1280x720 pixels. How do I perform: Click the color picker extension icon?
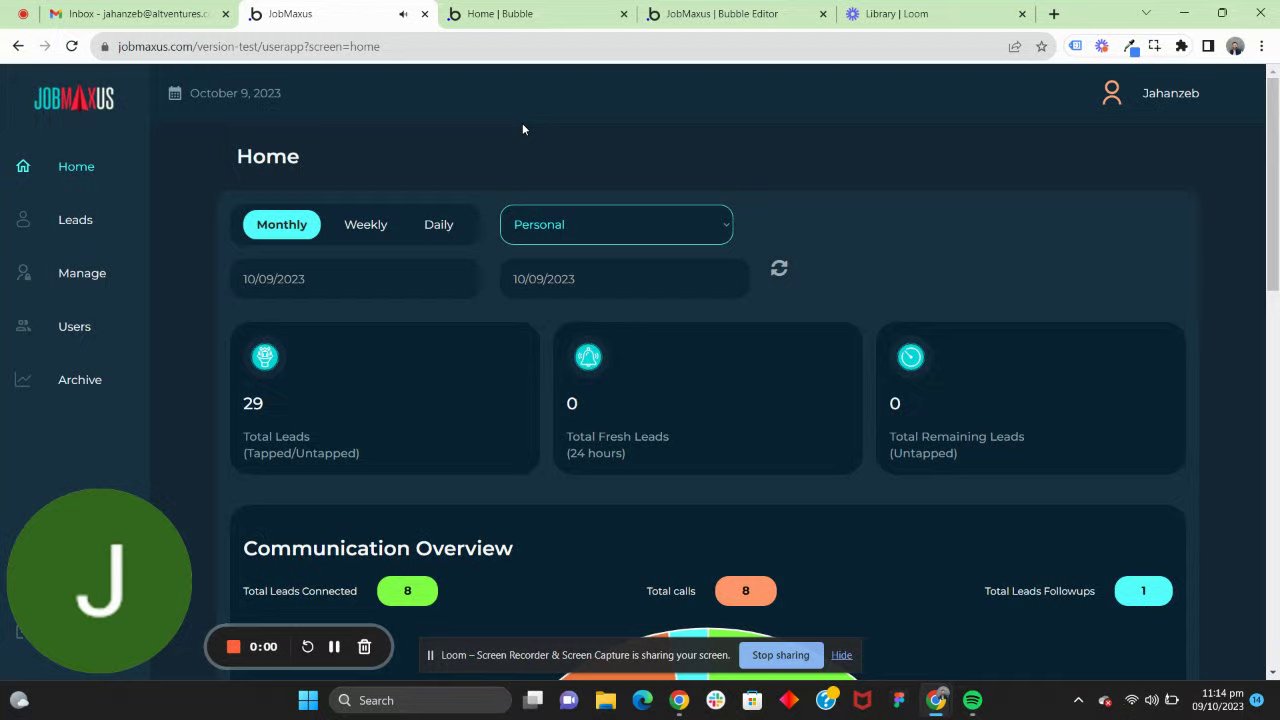pyautogui.click(x=1129, y=46)
